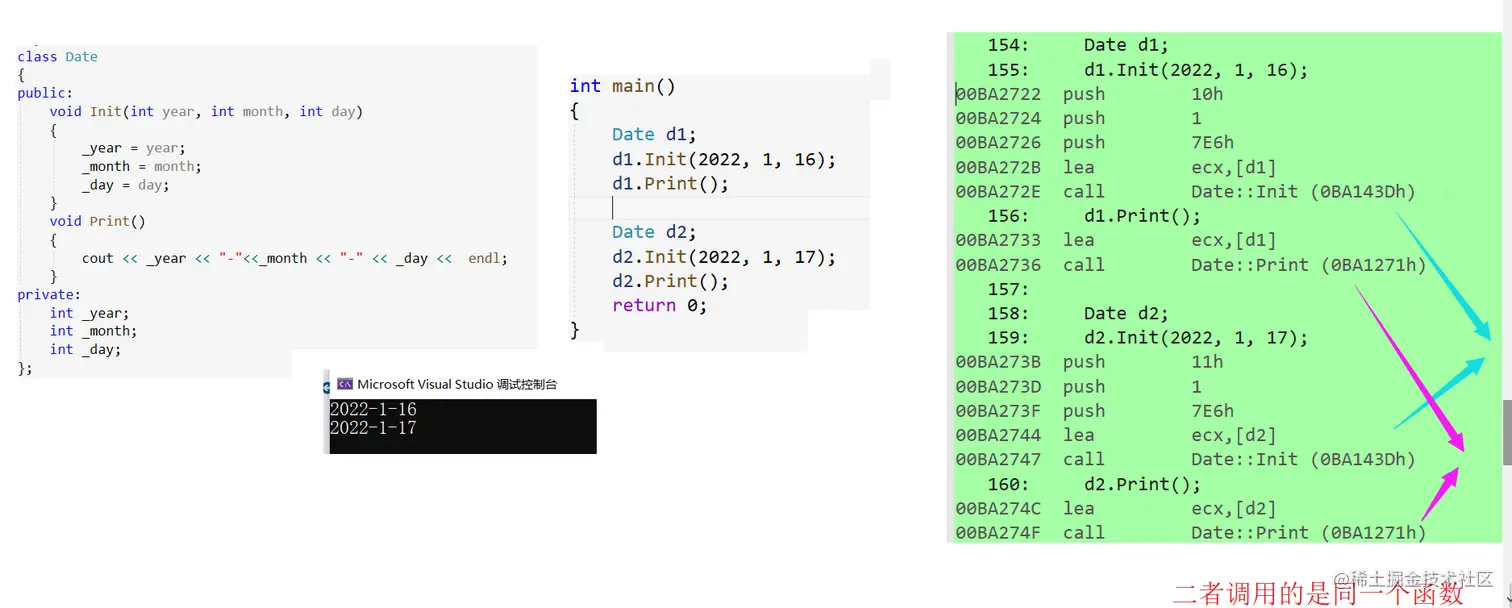The width and height of the screenshot is (1512, 608).
Task: Click the Microsoft Visual Studio 调试控制台 title
Action: tap(457, 384)
